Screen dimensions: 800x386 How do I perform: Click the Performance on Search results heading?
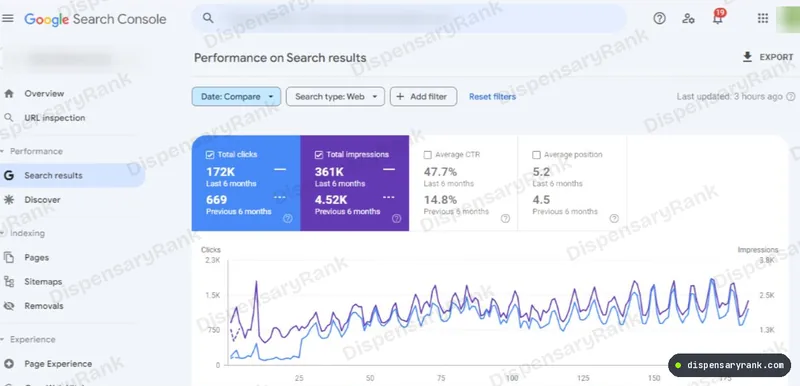pos(280,58)
